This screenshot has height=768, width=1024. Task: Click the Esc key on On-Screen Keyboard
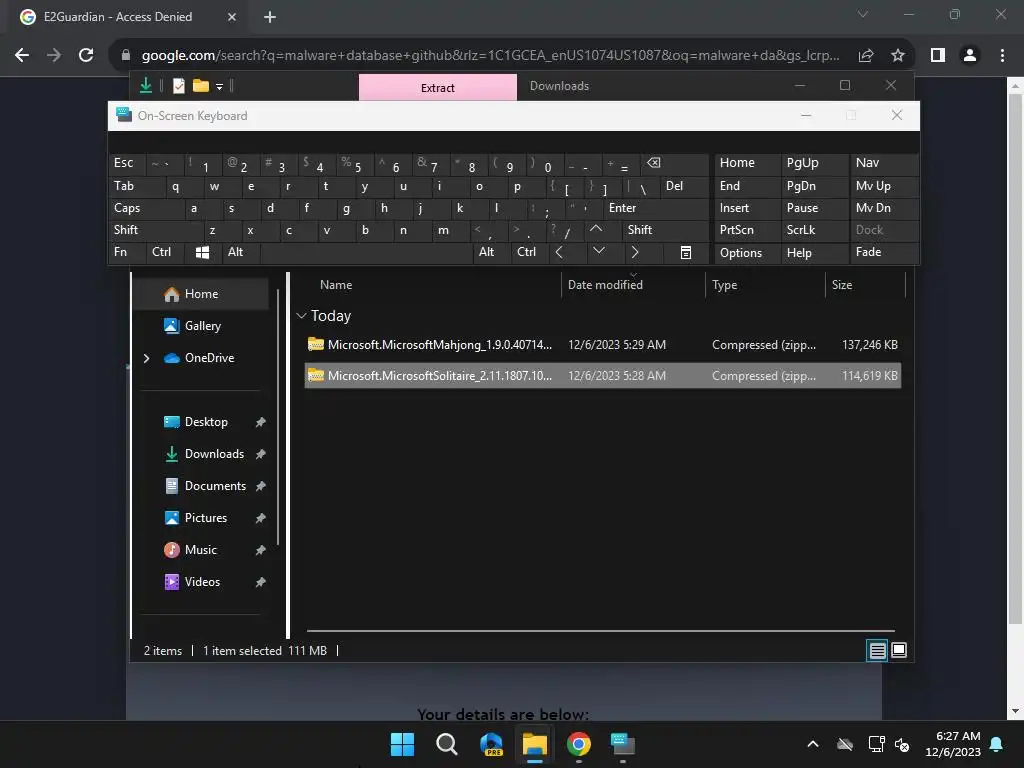pyautogui.click(x=127, y=163)
